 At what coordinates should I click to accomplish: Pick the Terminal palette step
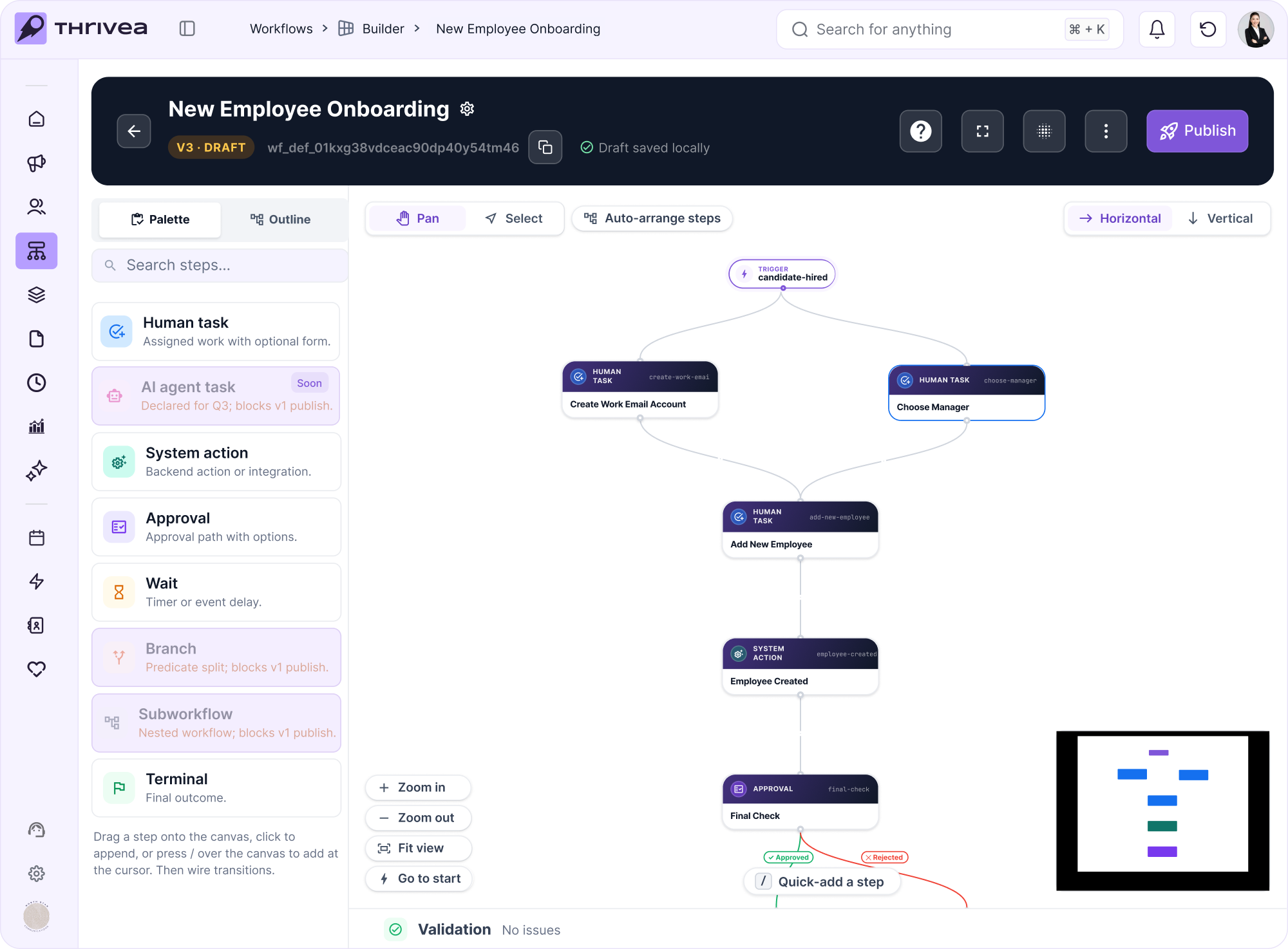(216, 788)
